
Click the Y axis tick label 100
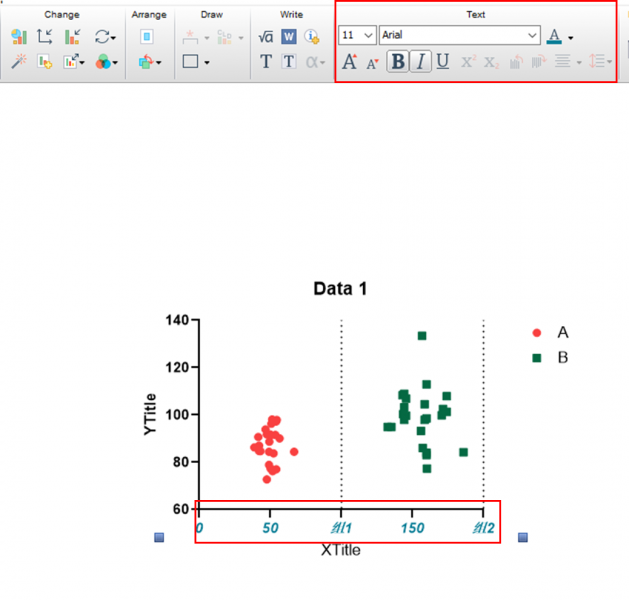177,415
